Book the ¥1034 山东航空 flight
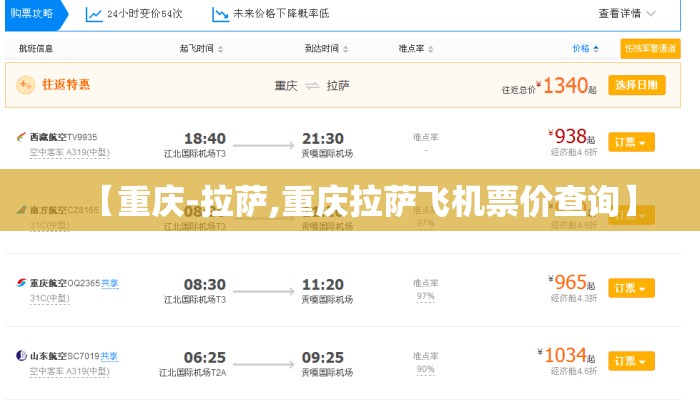Image resolution: width=700 pixels, height=400 pixels. (x=631, y=361)
